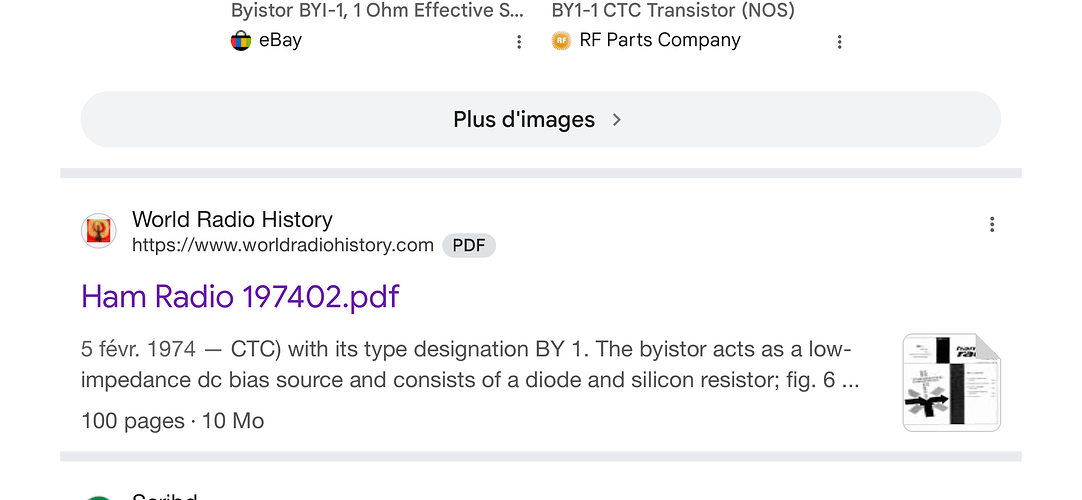1082x500 pixels.
Task: Select the "World Radio History" site name
Action: [232, 219]
